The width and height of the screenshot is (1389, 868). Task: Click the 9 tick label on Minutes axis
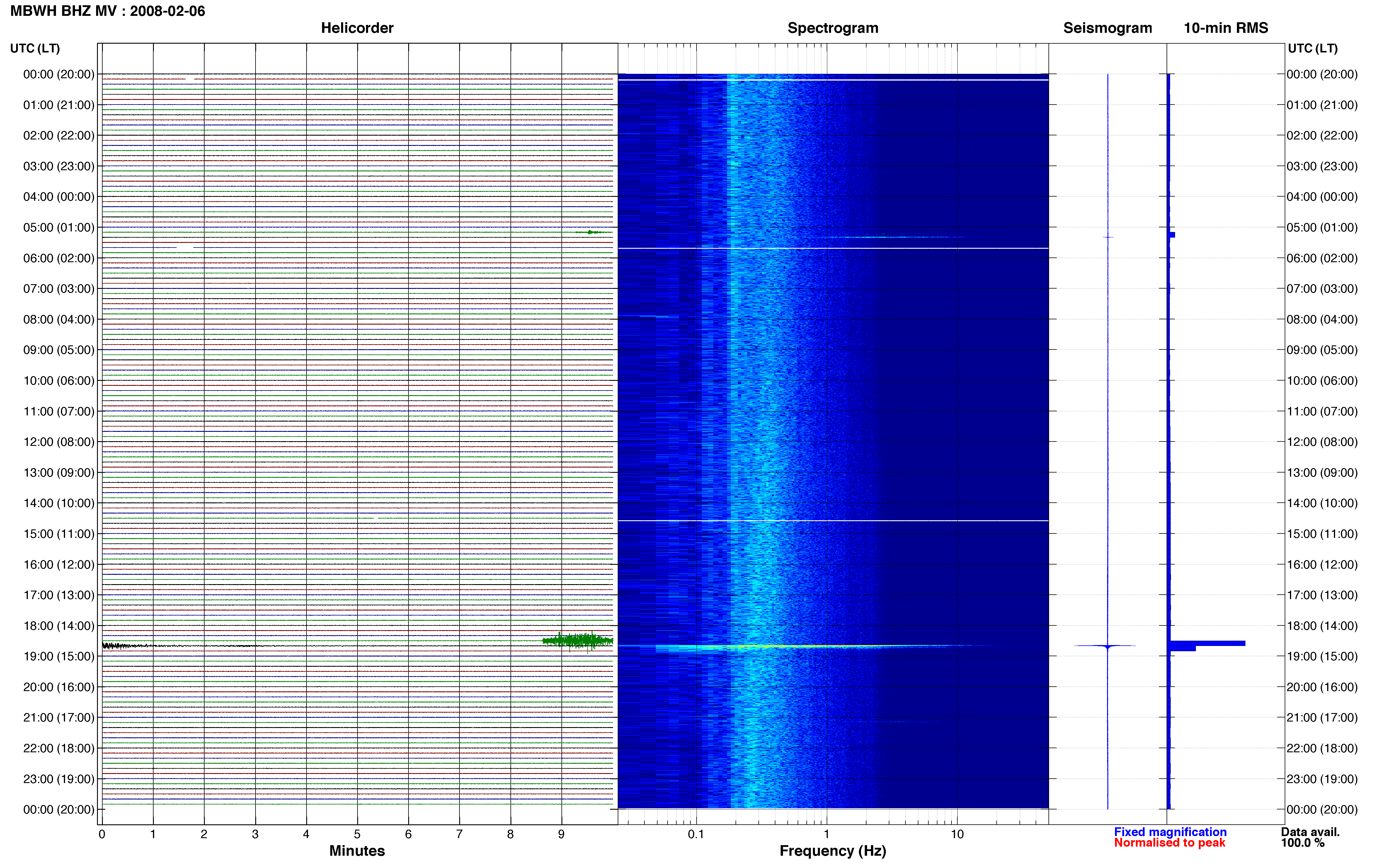click(x=561, y=834)
